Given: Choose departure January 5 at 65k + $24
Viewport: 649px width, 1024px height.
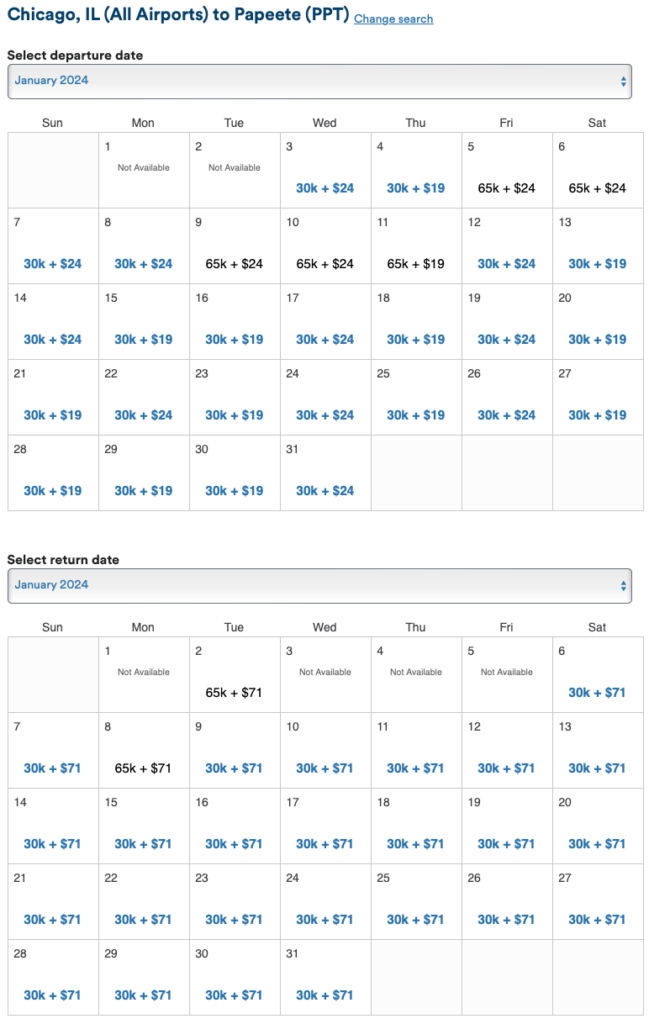Looking at the screenshot, I should coord(507,188).
